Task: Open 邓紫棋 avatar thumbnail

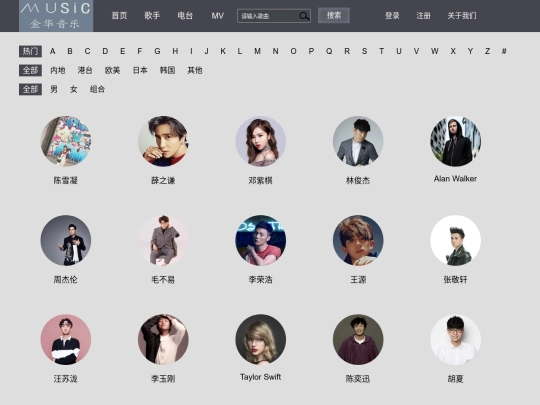Action: [261, 141]
